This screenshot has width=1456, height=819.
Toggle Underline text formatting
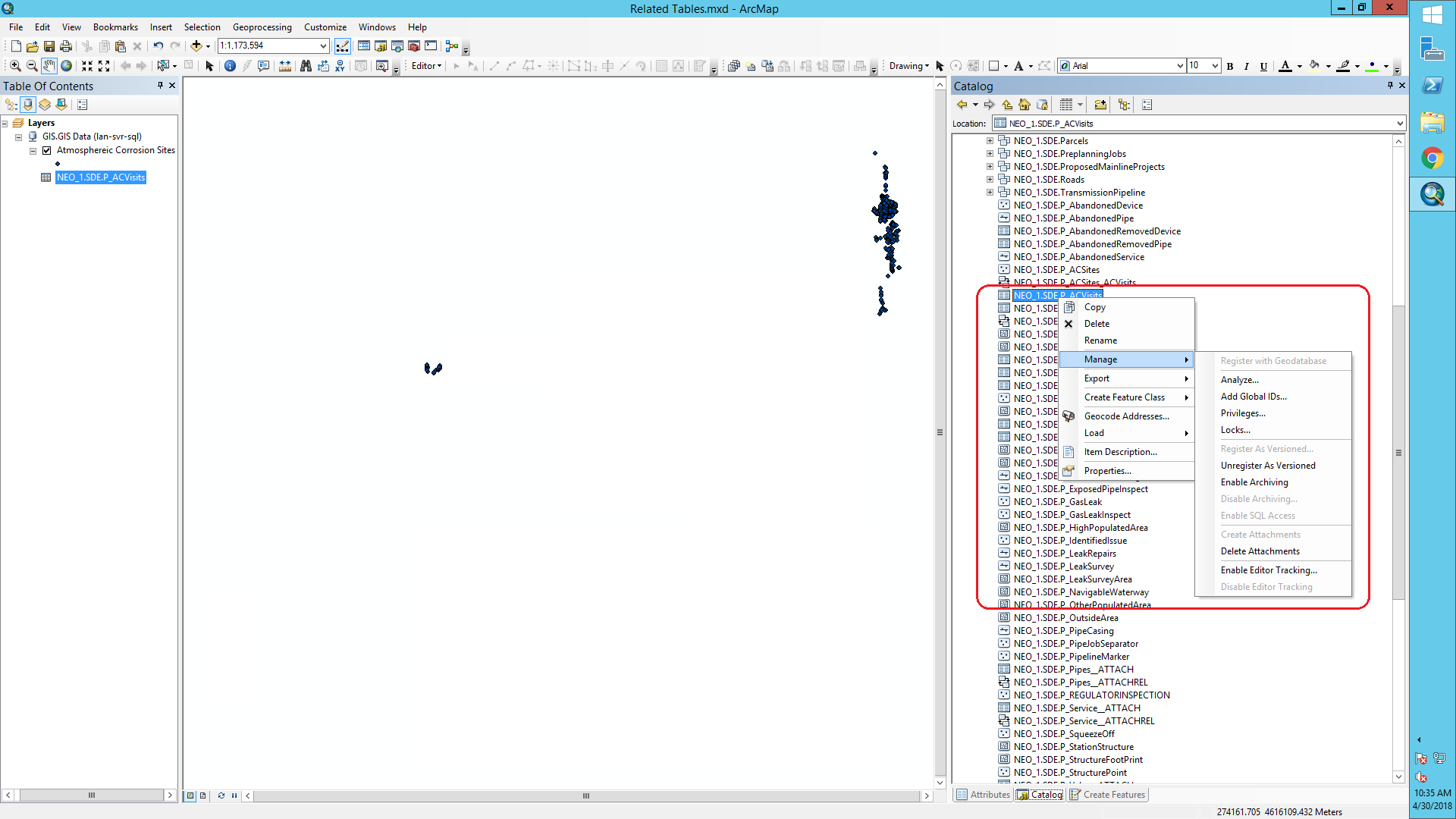point(1263,66)
